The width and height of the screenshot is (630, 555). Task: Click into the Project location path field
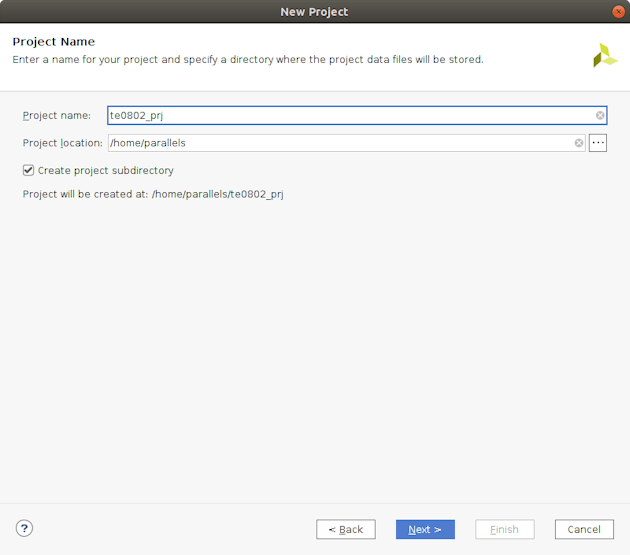(x=340, y=143)
